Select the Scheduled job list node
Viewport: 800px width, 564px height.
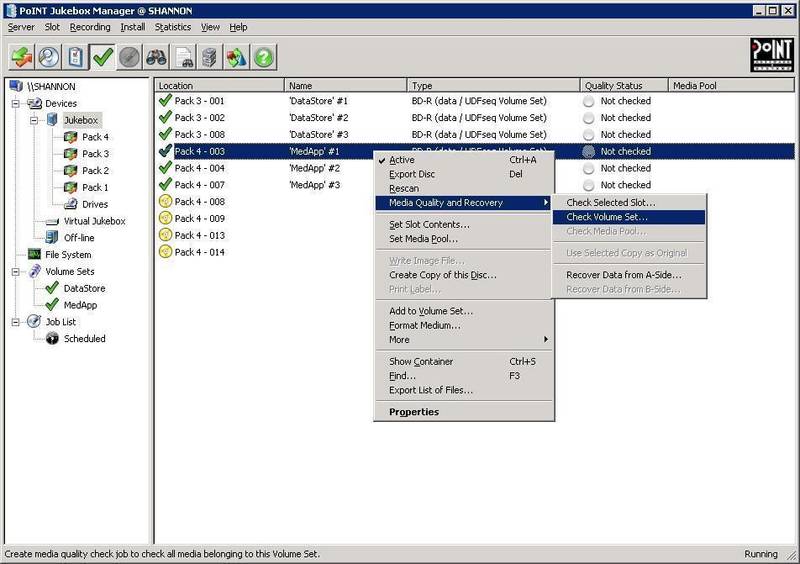85,339
